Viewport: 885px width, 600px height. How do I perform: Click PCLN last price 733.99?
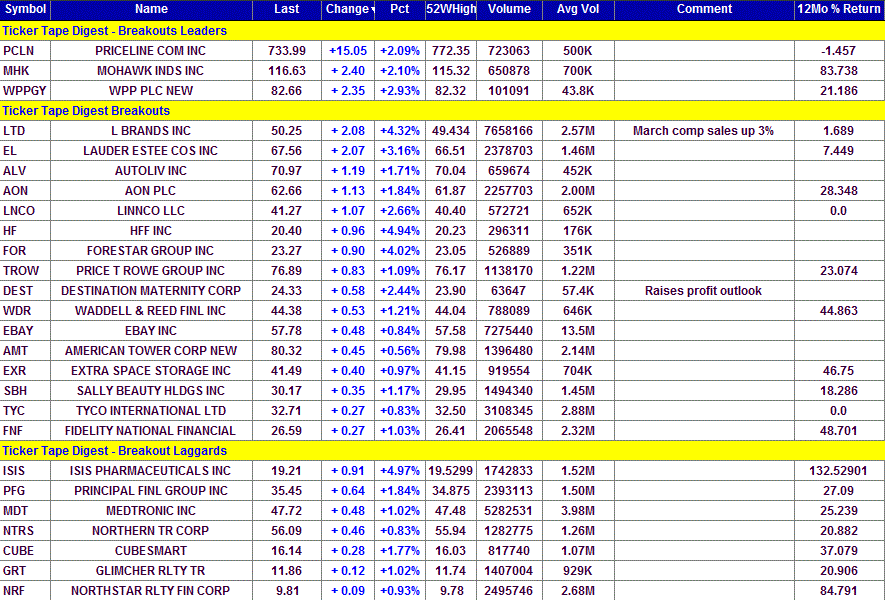[x=287, y=51]
